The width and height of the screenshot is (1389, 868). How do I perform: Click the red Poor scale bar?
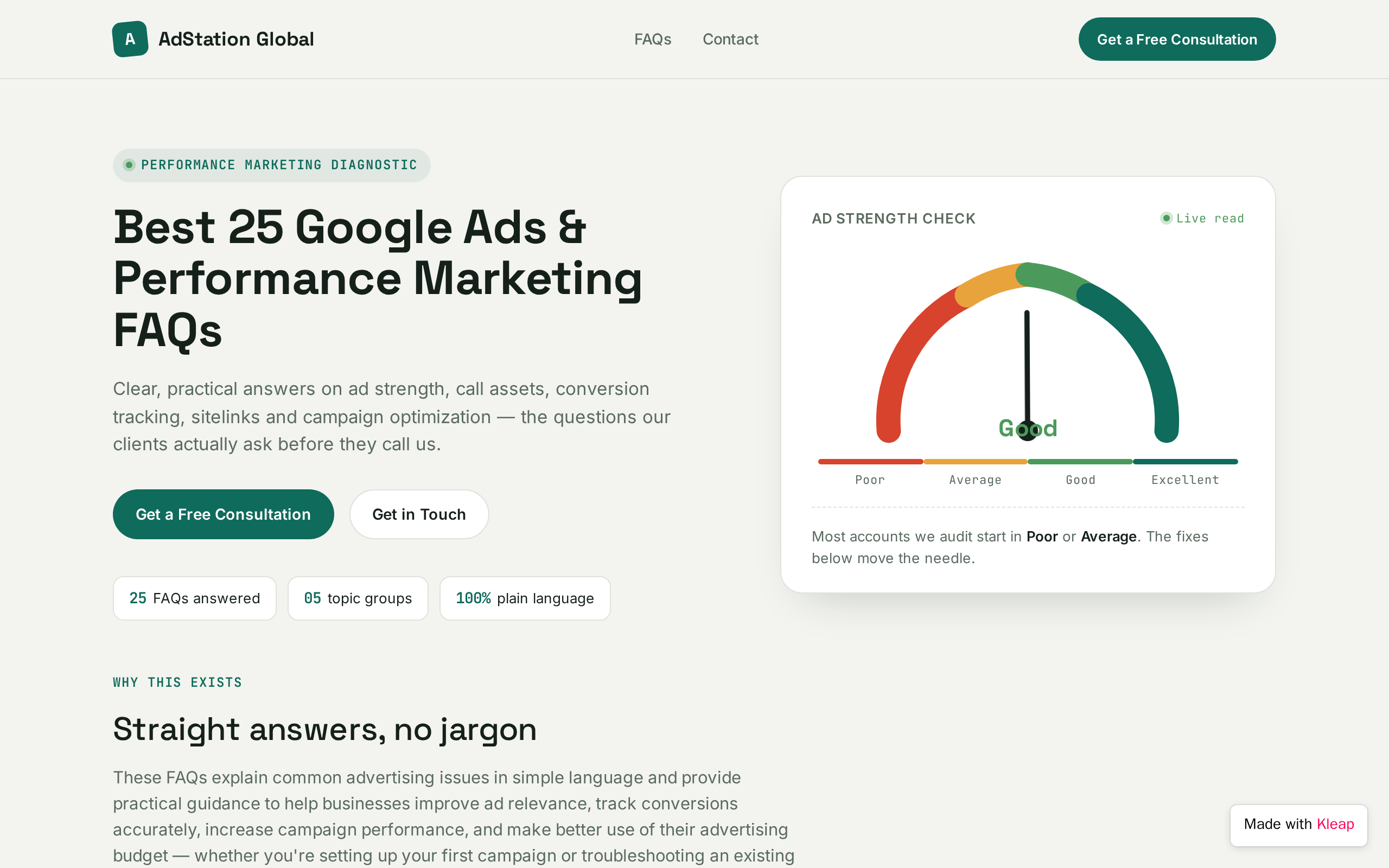click(870, 462)
